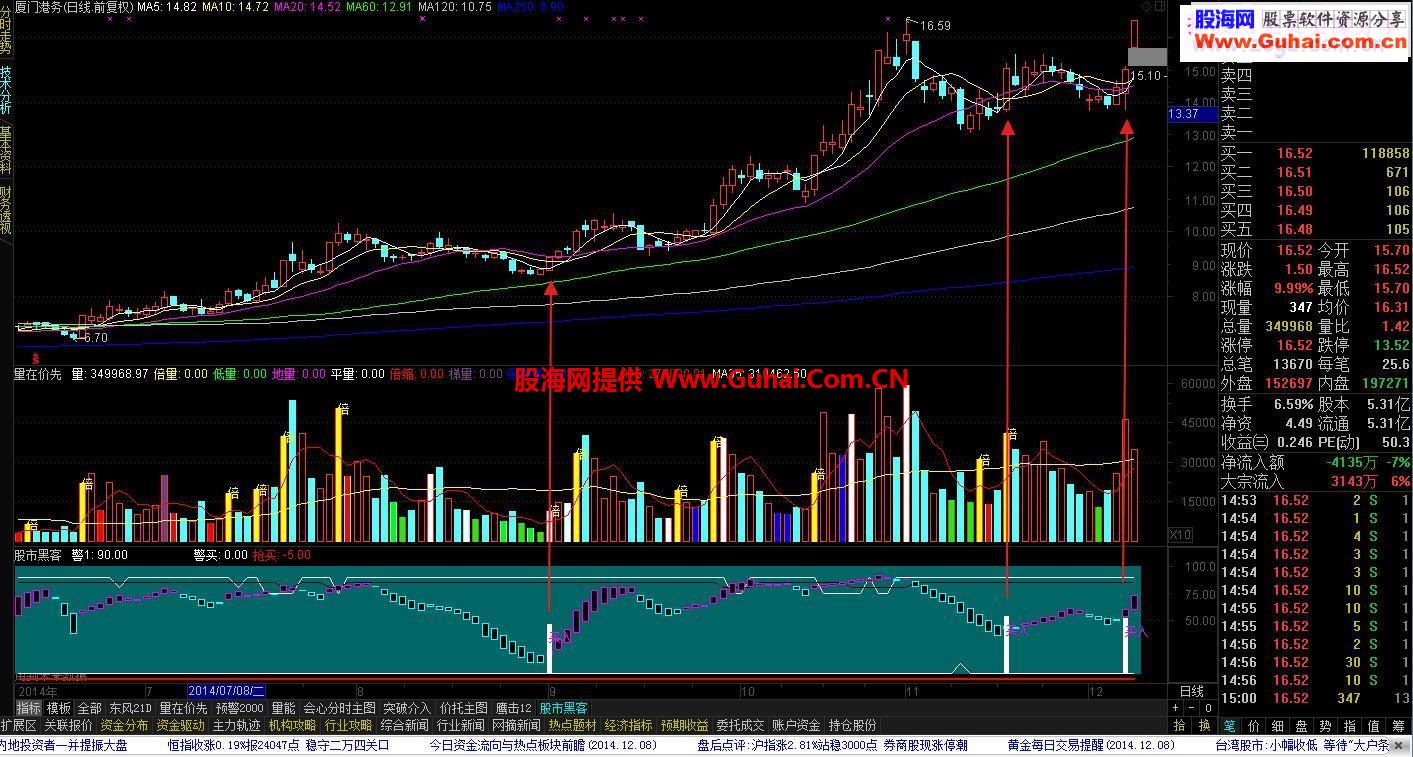The width and height of the screenshot is (1413, 757).
Task: Apply the 量在价先 indicator tab
Action: (x=184, y=708)
